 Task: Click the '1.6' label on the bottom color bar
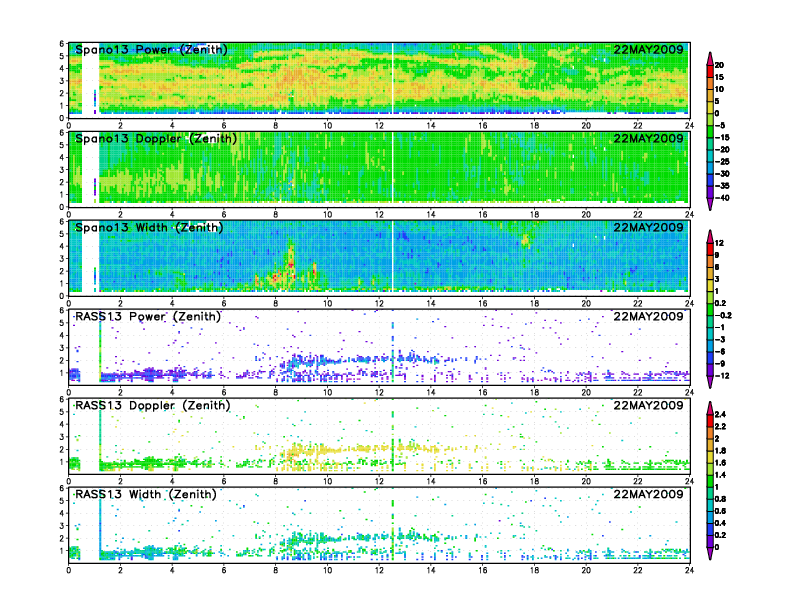721,463
